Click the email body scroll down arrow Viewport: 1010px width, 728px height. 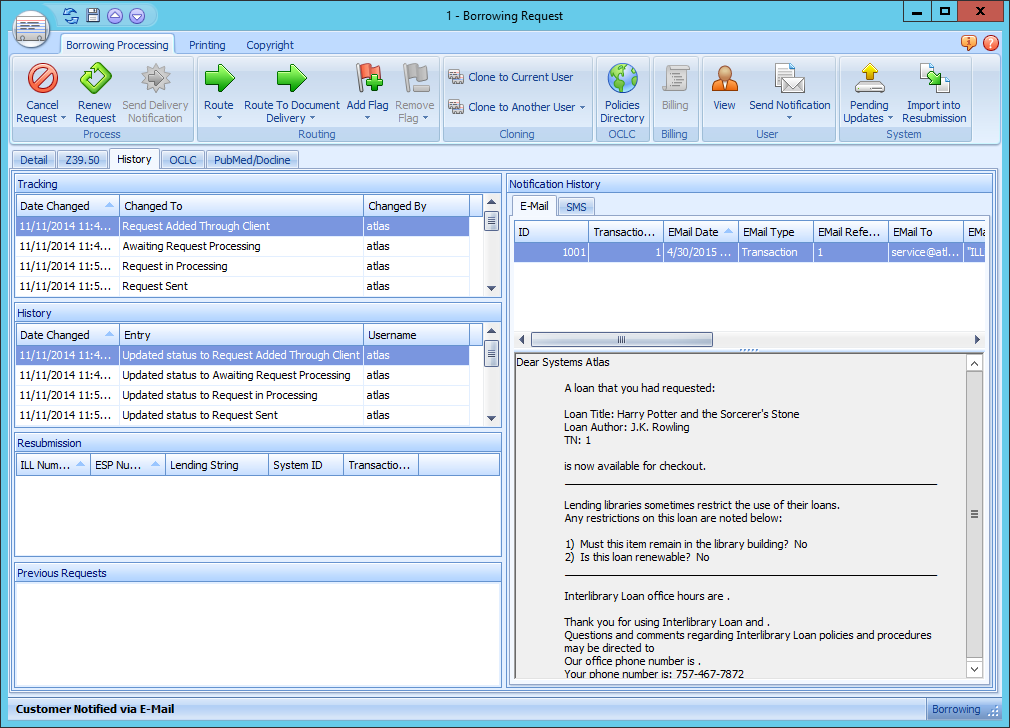click(x=975, y=668)
